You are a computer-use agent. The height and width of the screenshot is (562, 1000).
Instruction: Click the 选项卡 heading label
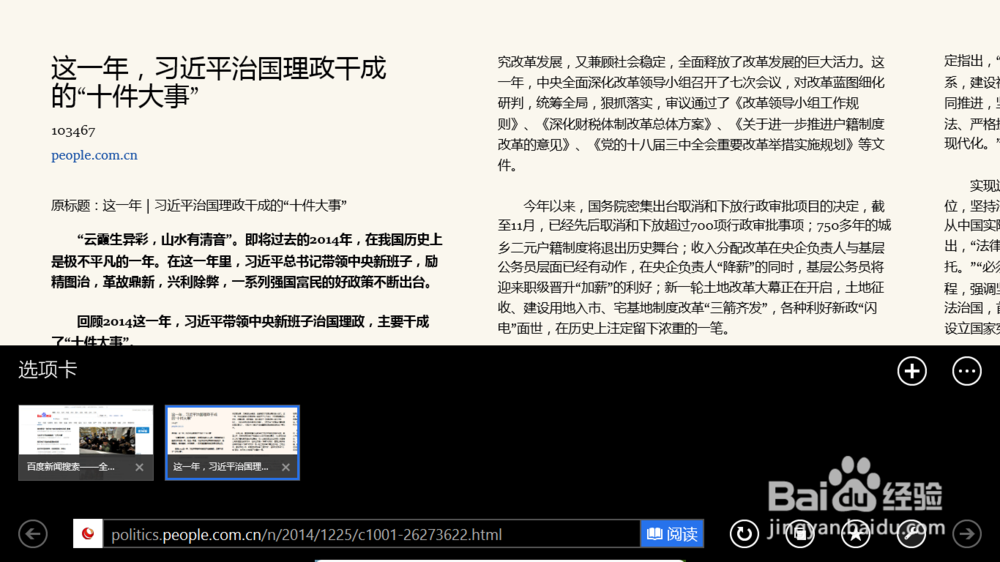pos(48,369)
